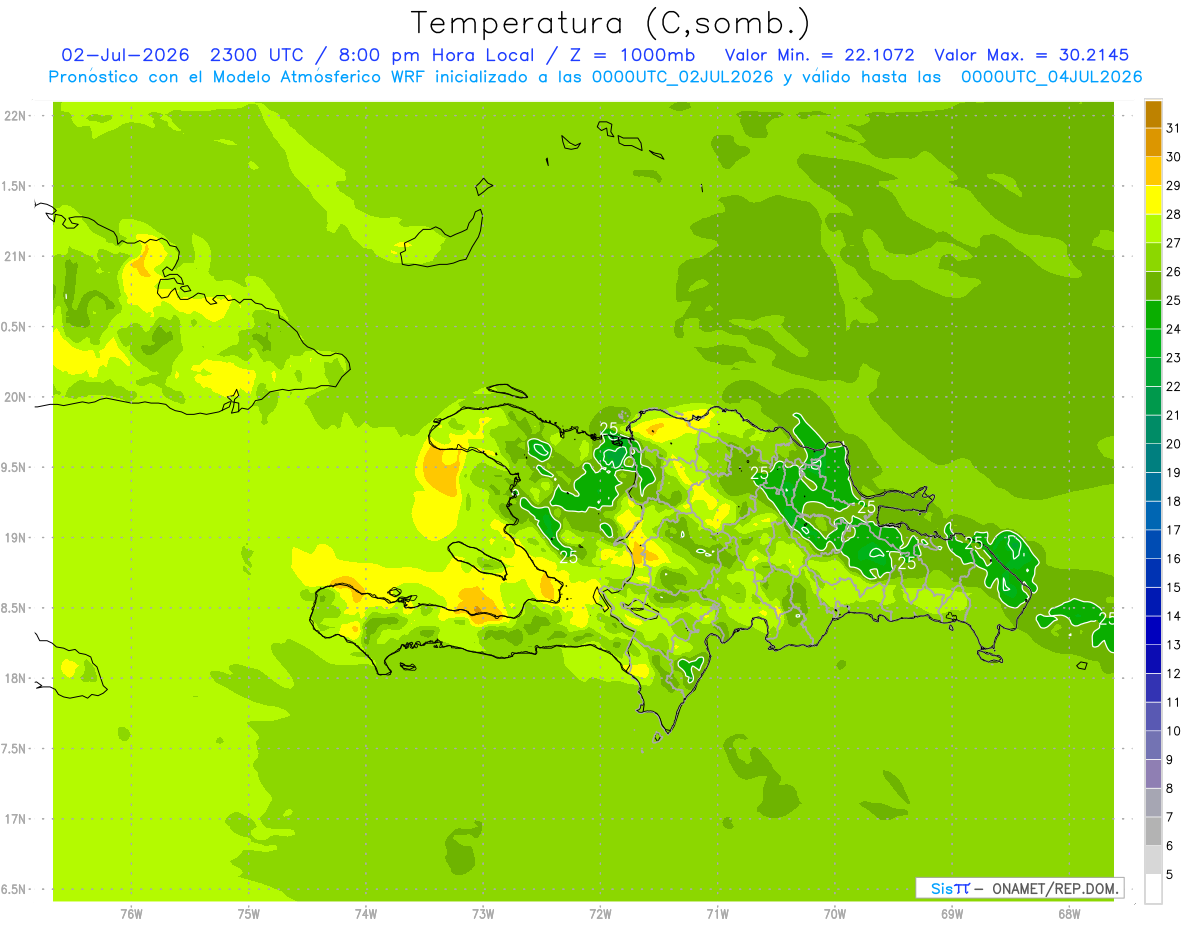Click the '20N' latitude label

tap(16, 397)
